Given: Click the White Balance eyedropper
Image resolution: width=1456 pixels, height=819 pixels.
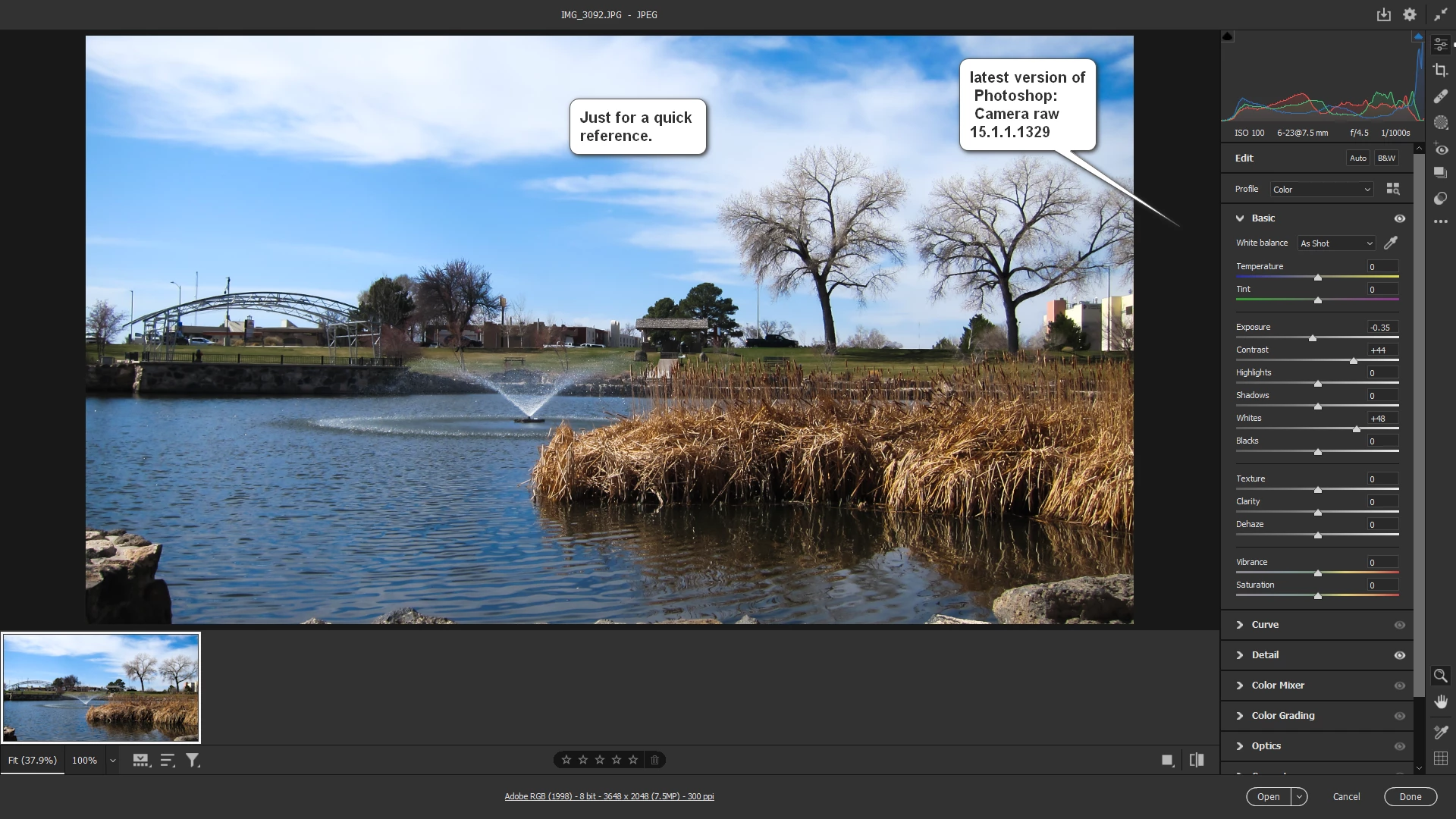Looking at the screenshot, I should [x=1390, y=243].
